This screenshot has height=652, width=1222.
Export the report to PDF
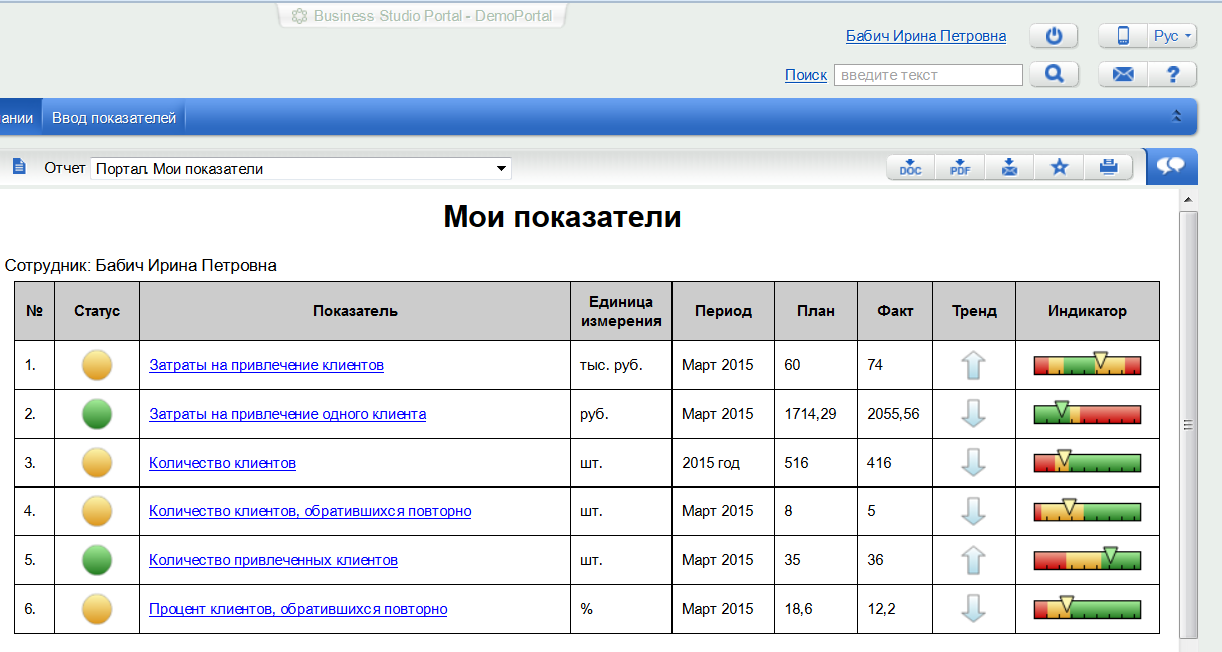tap(960, 168)
